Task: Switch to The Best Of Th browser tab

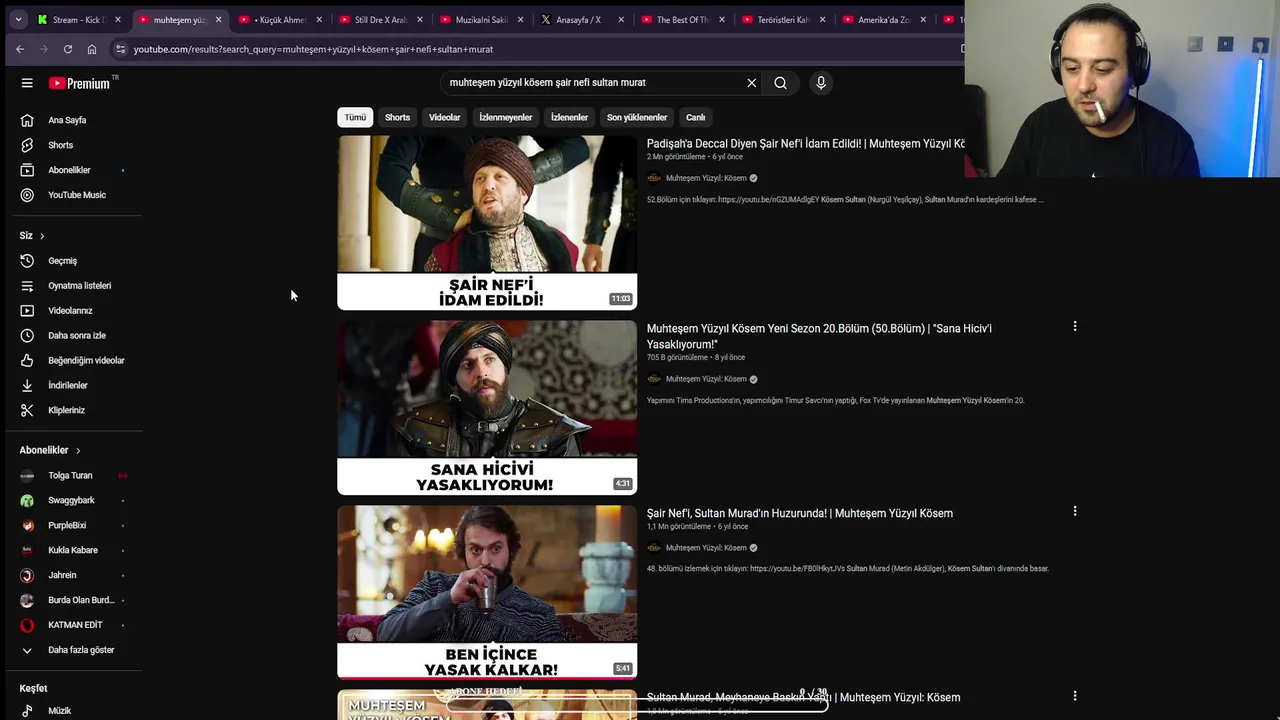Action: [x=683, y=20]
